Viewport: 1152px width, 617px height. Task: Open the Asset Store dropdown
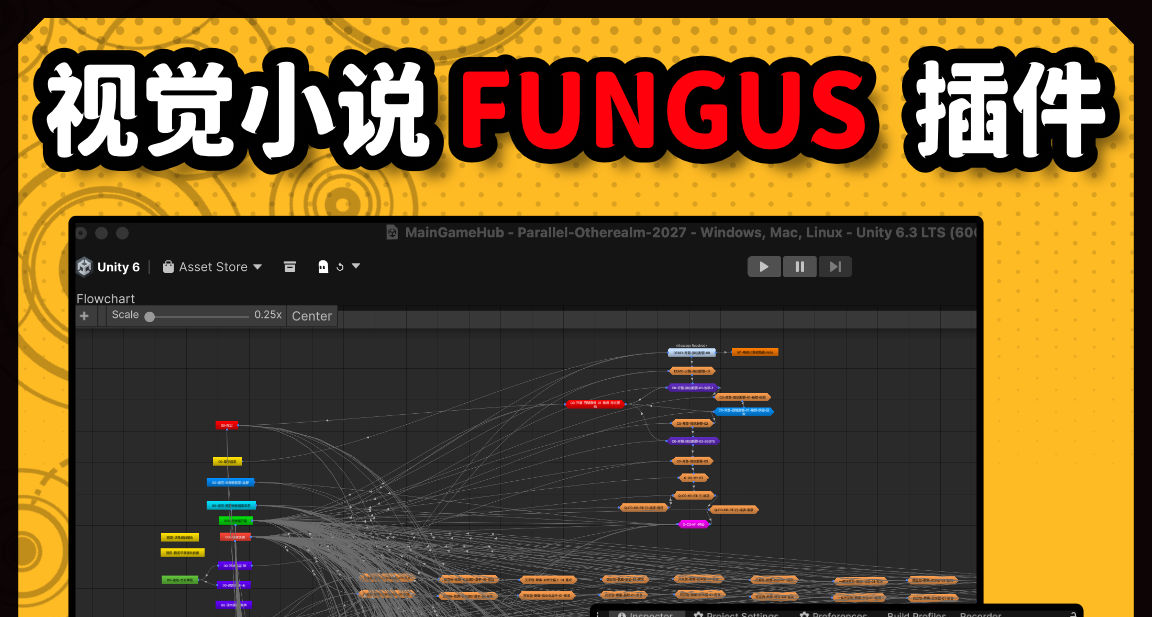click(x=212, y=267)
